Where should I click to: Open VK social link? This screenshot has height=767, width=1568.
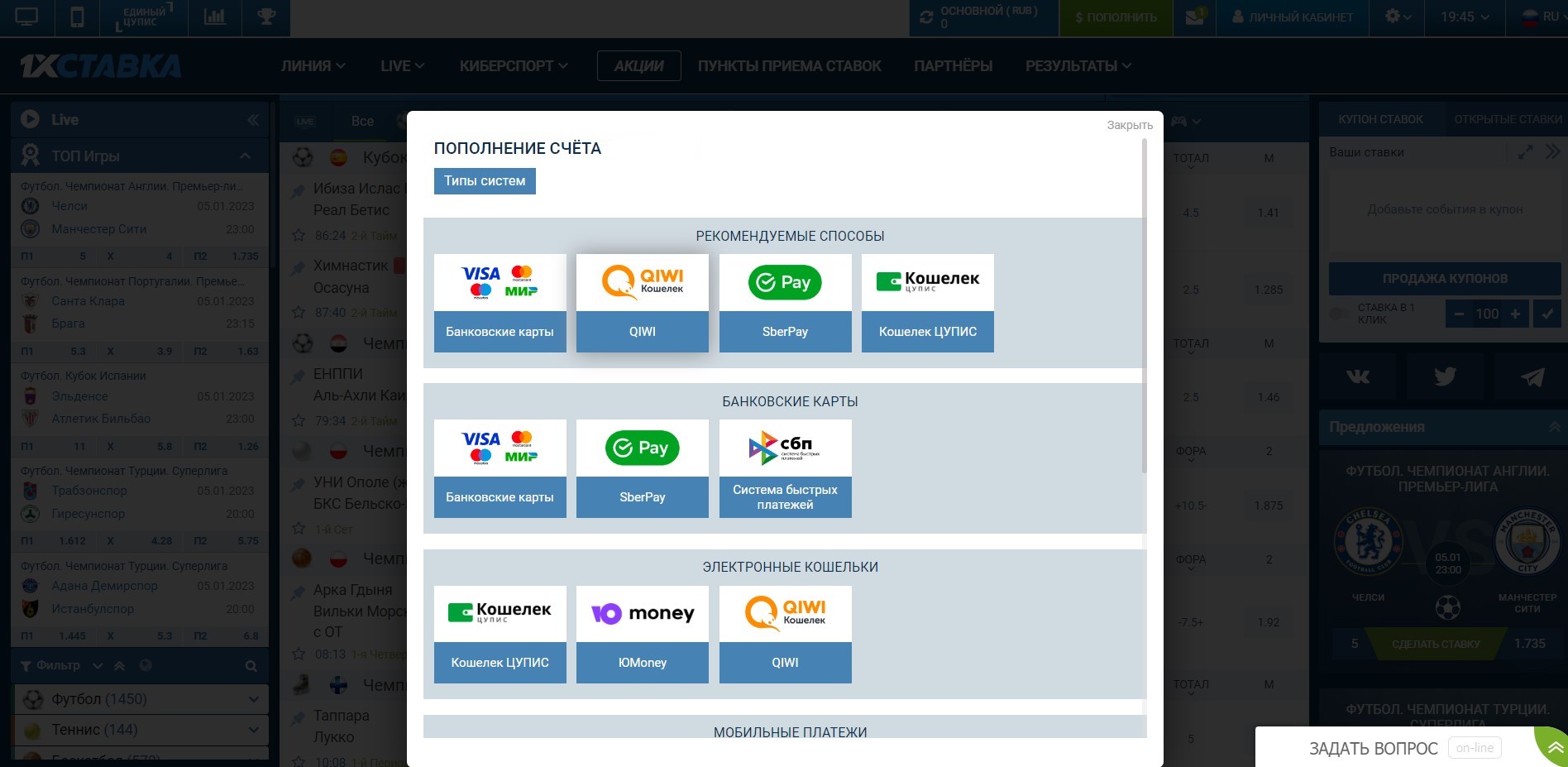(x=1358, y=377)
